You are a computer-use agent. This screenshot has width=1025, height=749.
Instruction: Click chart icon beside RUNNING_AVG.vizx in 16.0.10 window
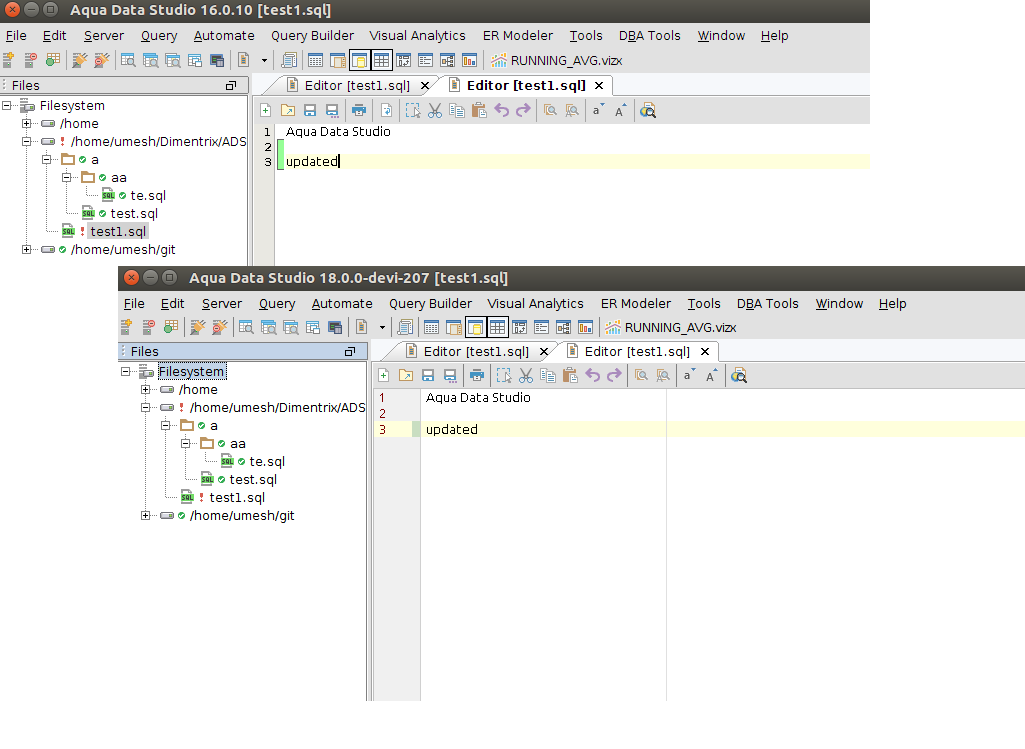pyautogui.click(x=499, y=60)
